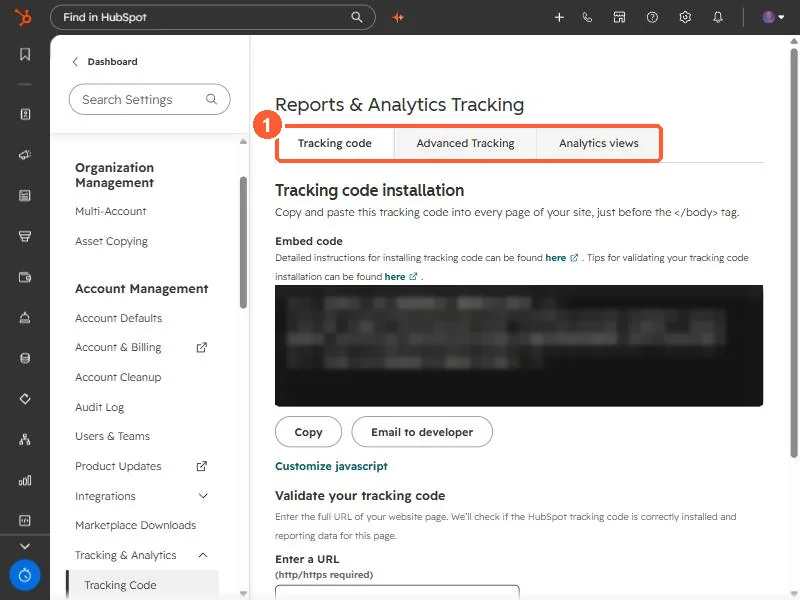Open Audit Log settings
This screenshot has width=800, height=600.
click(x=99, y=407)
